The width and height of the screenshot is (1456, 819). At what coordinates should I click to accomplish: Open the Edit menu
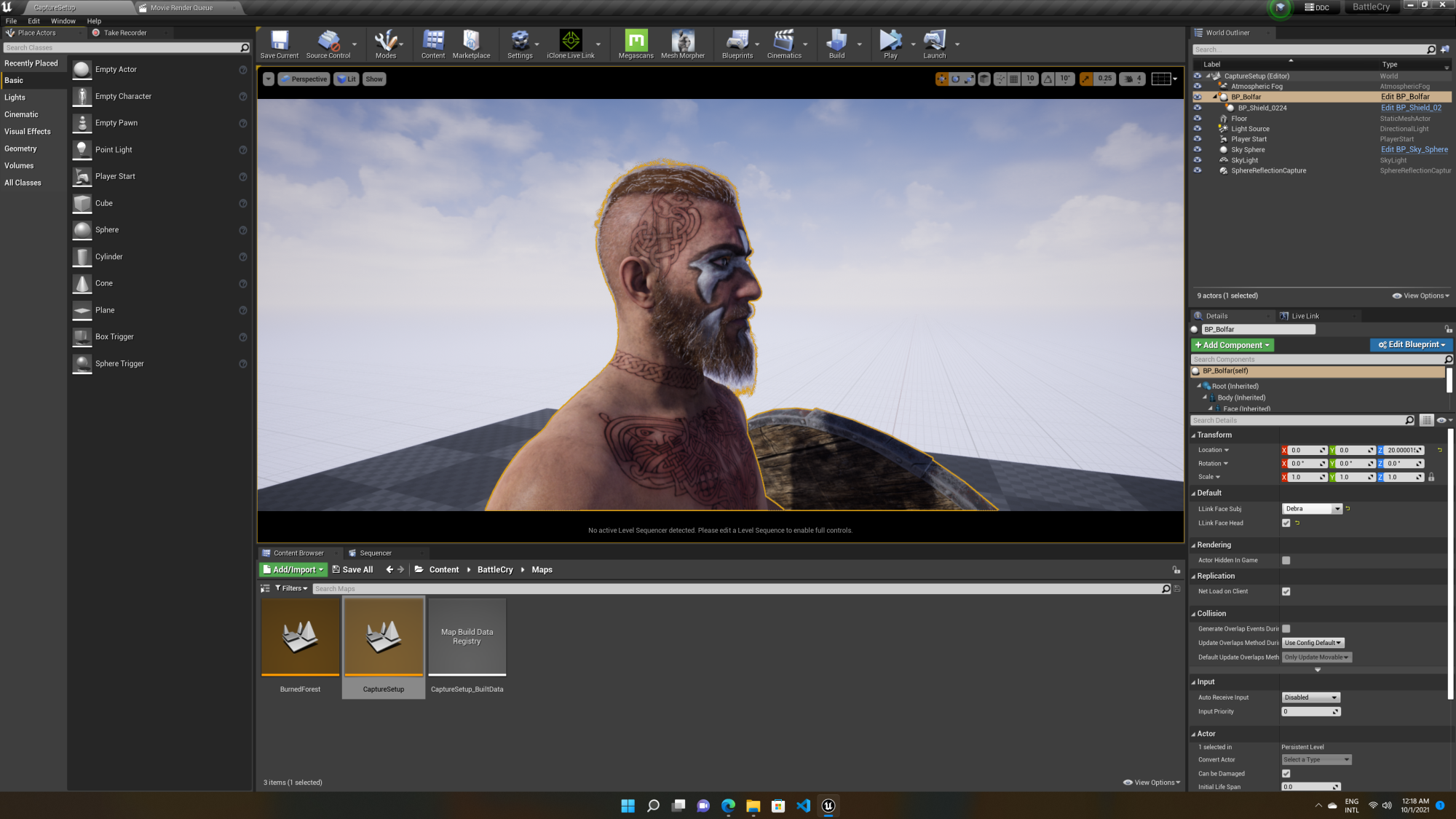pos(33,21)
